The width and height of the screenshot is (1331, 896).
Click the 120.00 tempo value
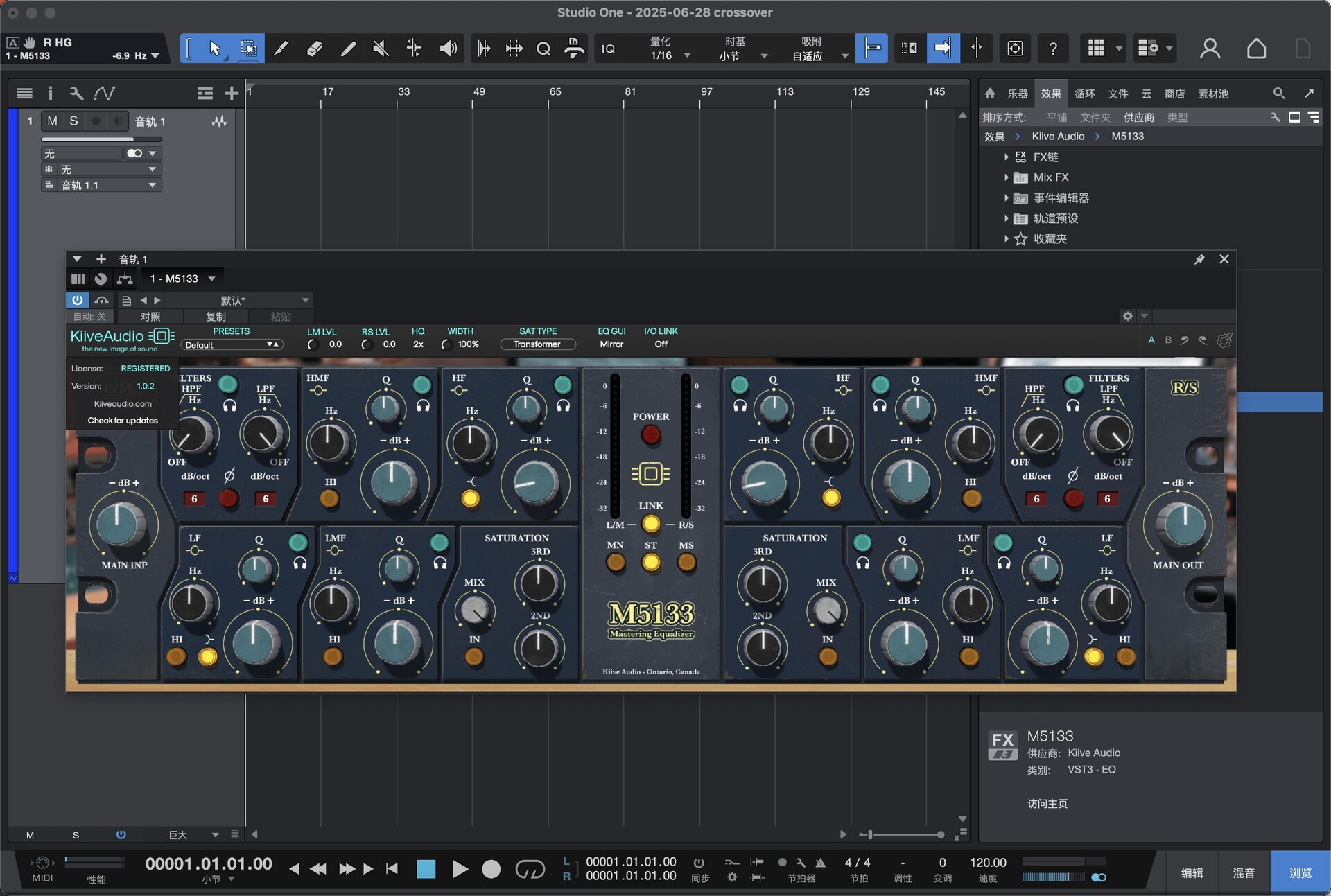coord(987,863)
